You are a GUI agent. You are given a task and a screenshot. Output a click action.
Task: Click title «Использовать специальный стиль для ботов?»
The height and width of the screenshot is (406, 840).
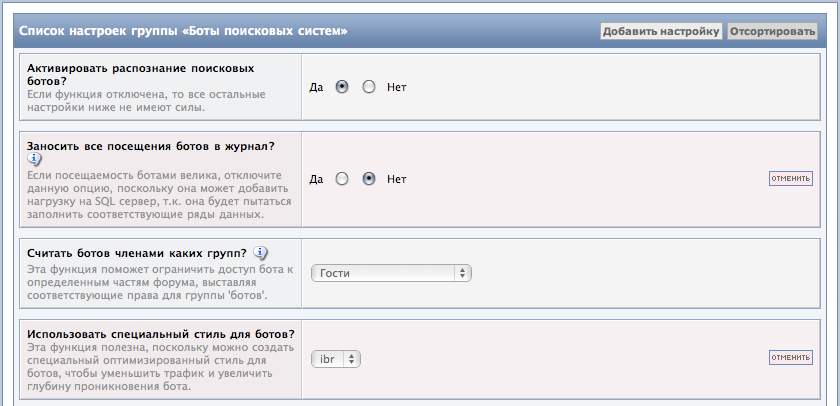pyautogui.click(x=161, y=334)
